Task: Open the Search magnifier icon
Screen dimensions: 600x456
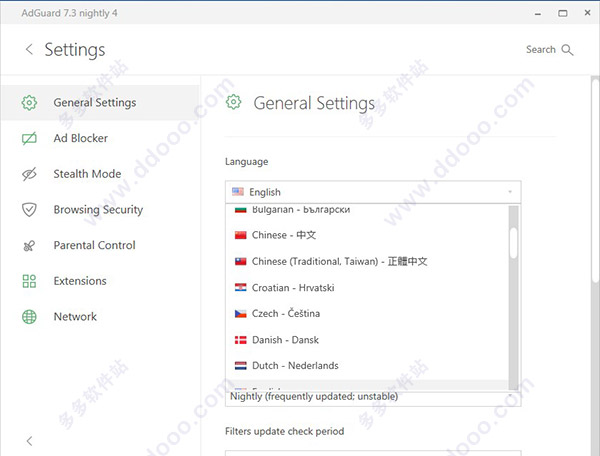Action: click(x=567, y=50)
